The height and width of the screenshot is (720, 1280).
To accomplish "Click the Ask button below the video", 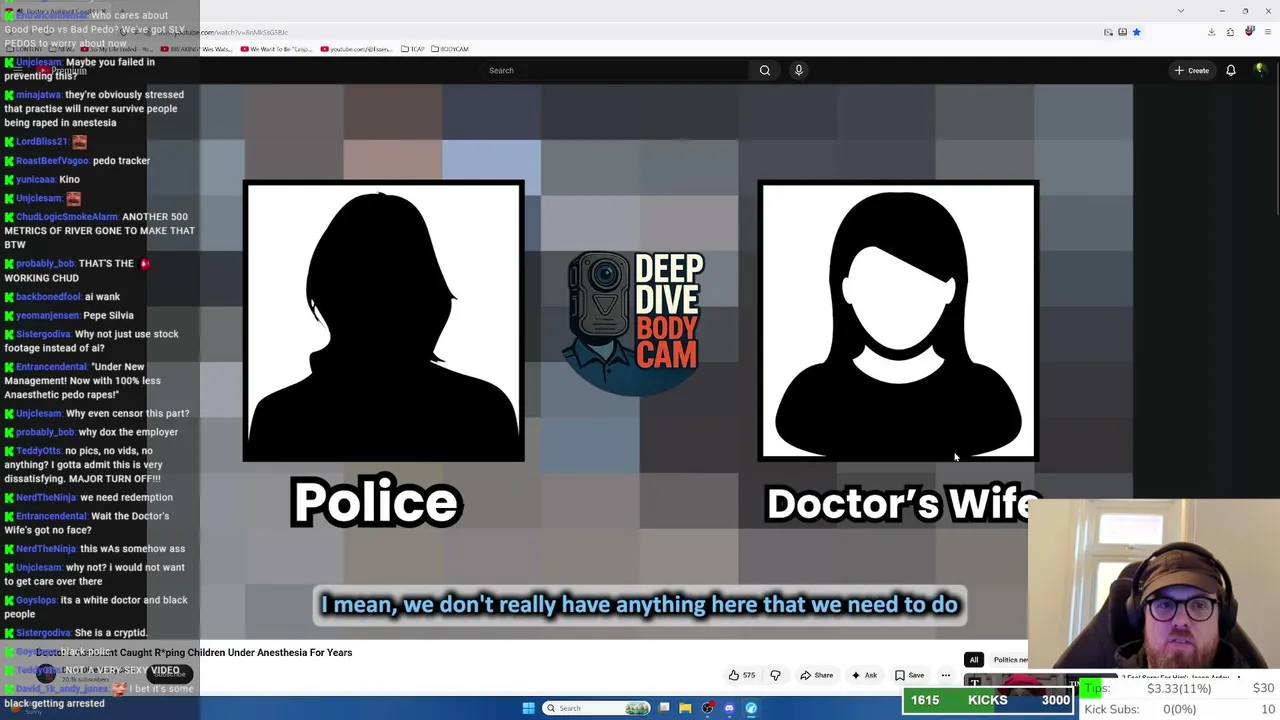I will click(x=864, y=675).
